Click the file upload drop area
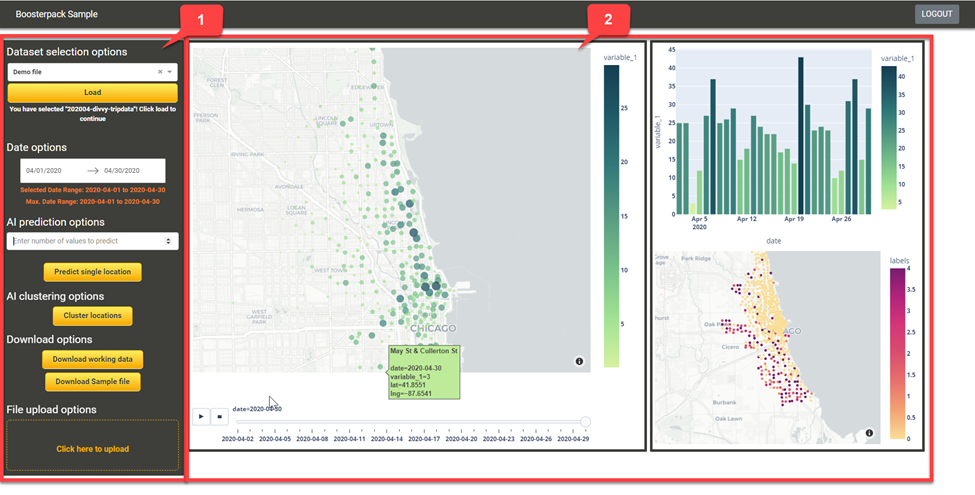 92,448
